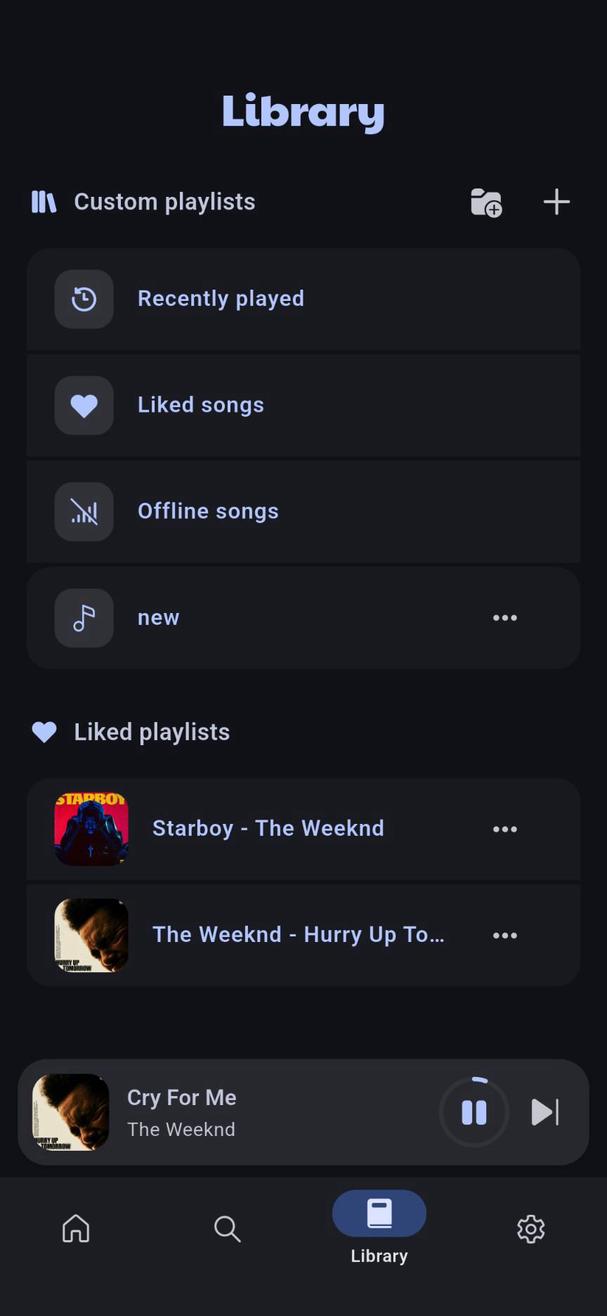Viewport: 607px width, 1316px height.
Task: Add a playlist with the plus icon
Action: click(x=556, y=201)
